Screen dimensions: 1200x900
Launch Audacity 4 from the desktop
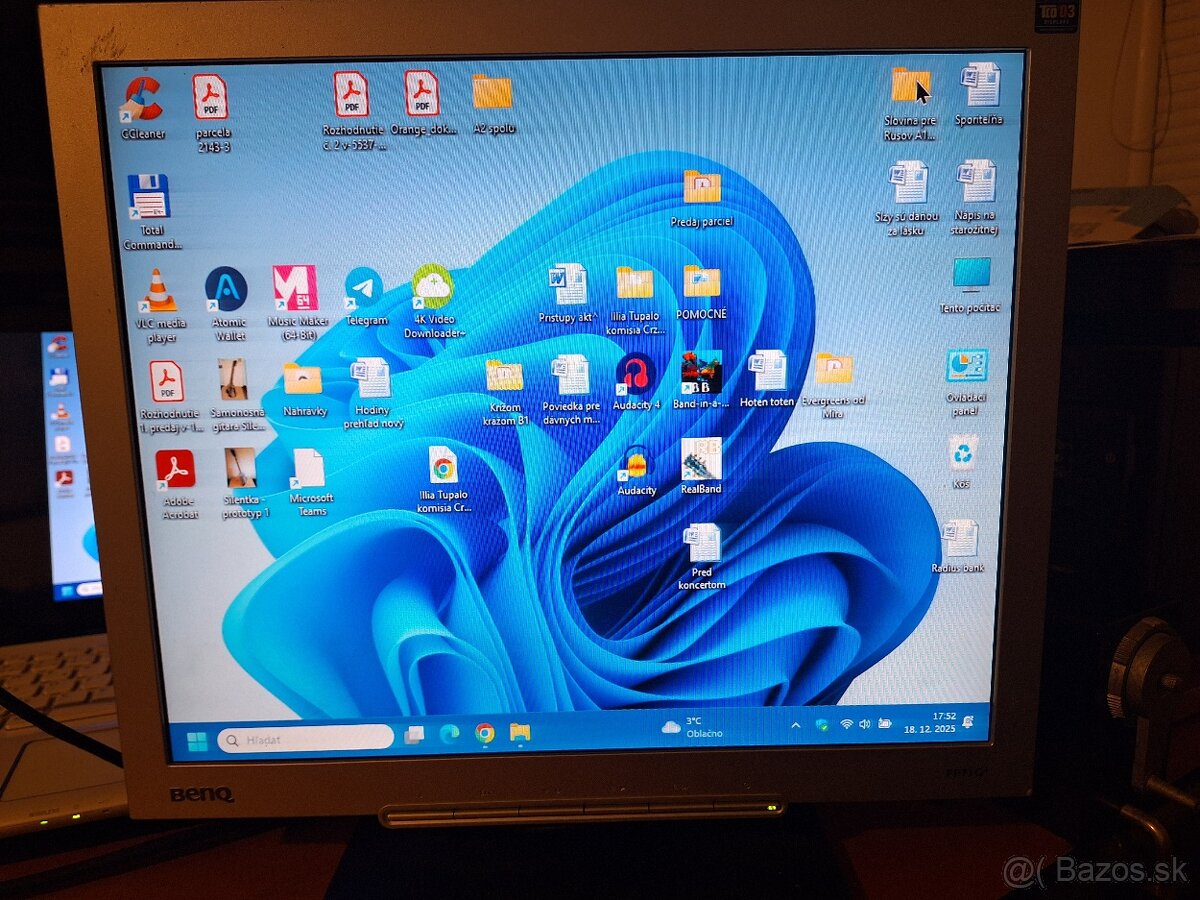click(x=636, y=375)
